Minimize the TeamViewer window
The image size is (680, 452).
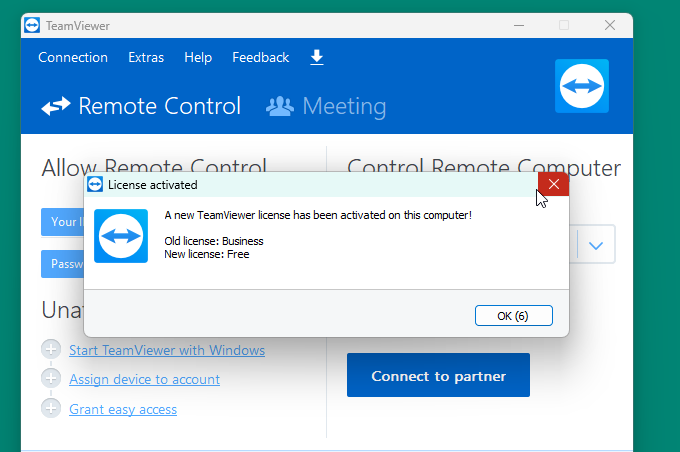519,26
